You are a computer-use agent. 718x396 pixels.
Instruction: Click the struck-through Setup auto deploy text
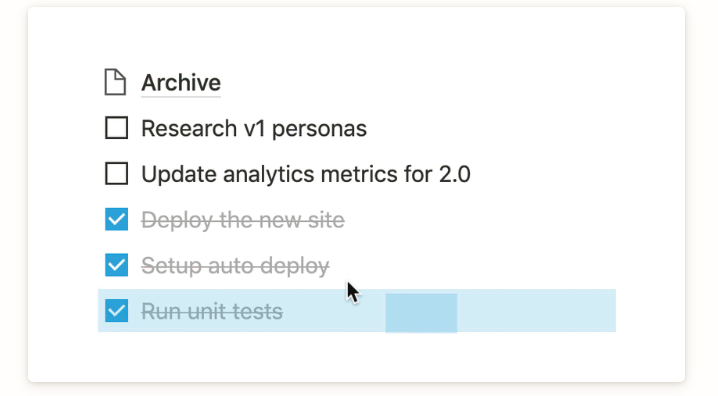coord(235,266)
